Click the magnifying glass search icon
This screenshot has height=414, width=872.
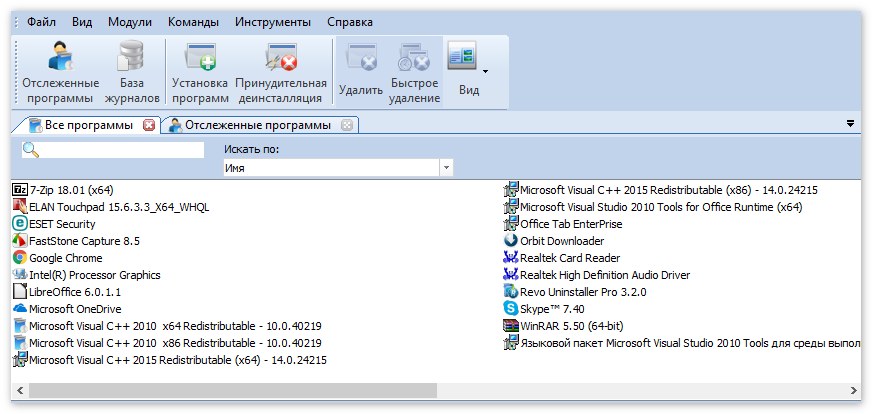coord(31,150)
